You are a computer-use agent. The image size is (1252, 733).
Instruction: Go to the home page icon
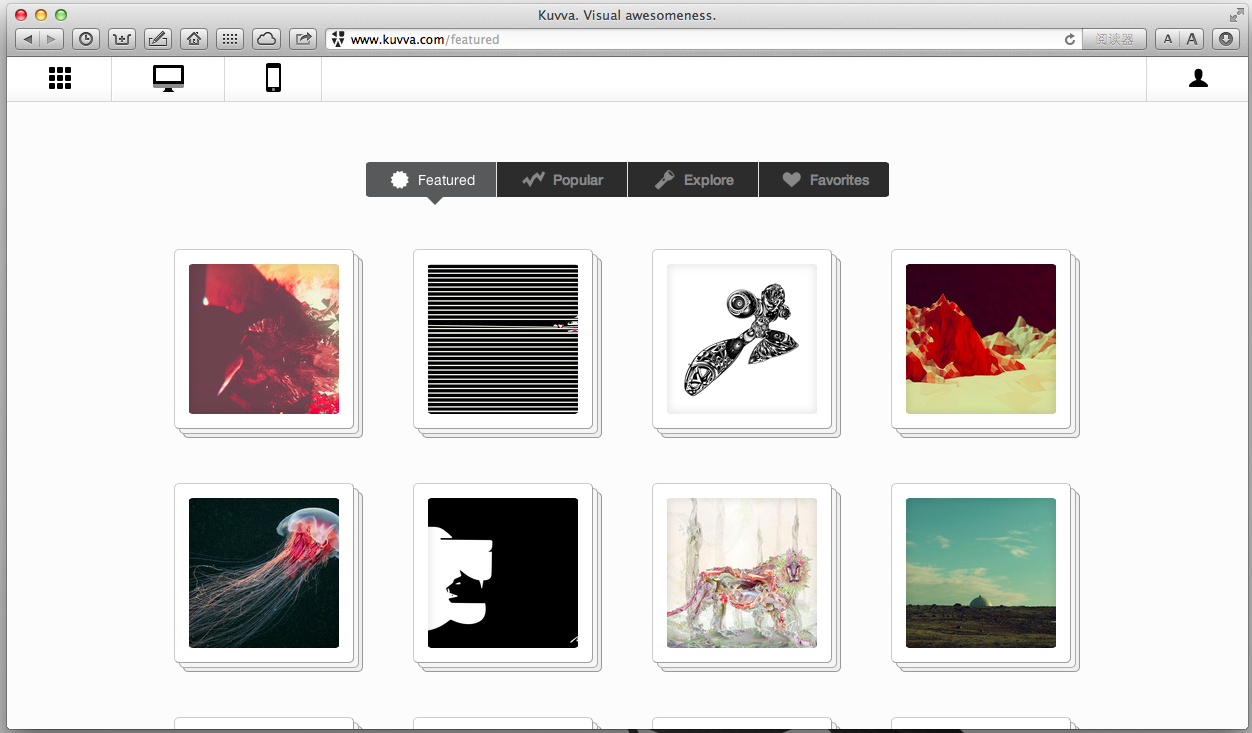(x=194, y=39)
